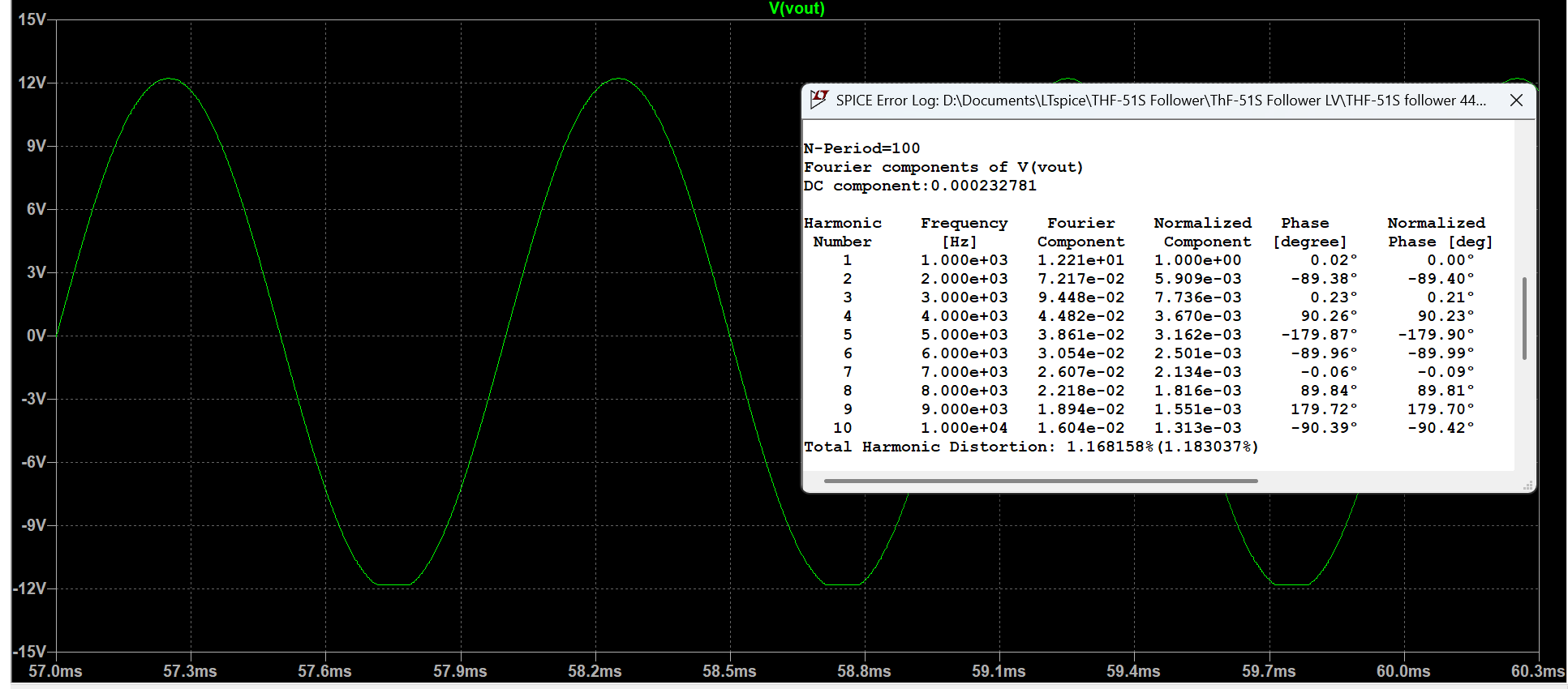
Task: Click the 'Frequency [Hz]' column header
Action: 964,232
